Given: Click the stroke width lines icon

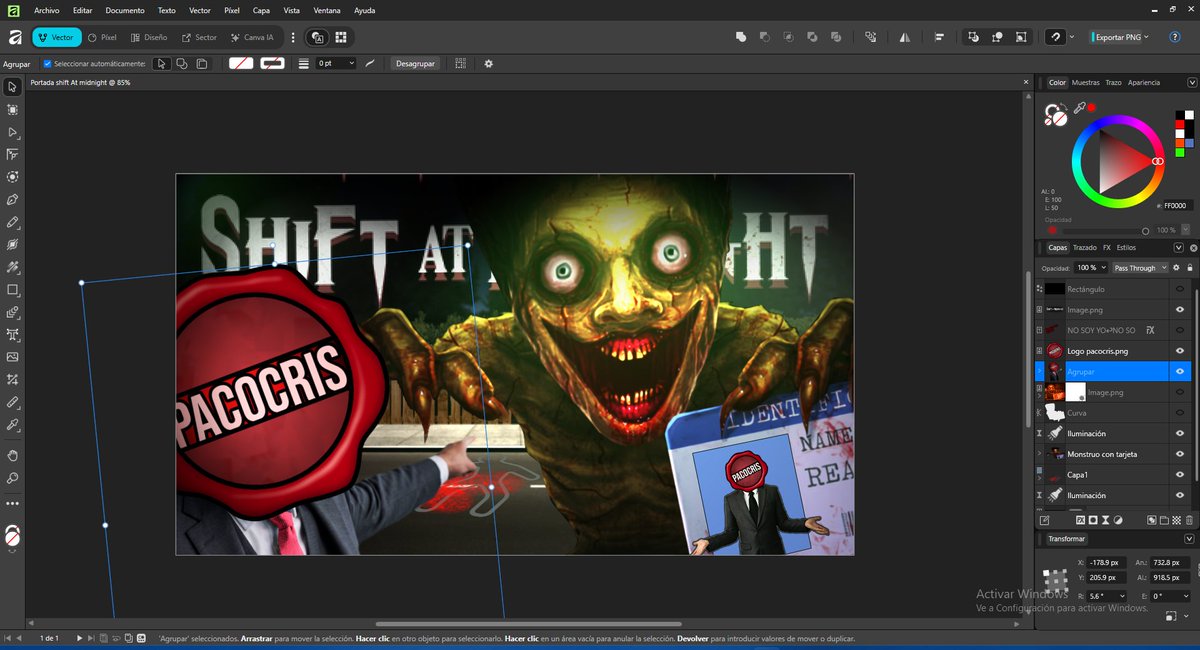Looking at the screenshot, I should (x=304, y=63).
